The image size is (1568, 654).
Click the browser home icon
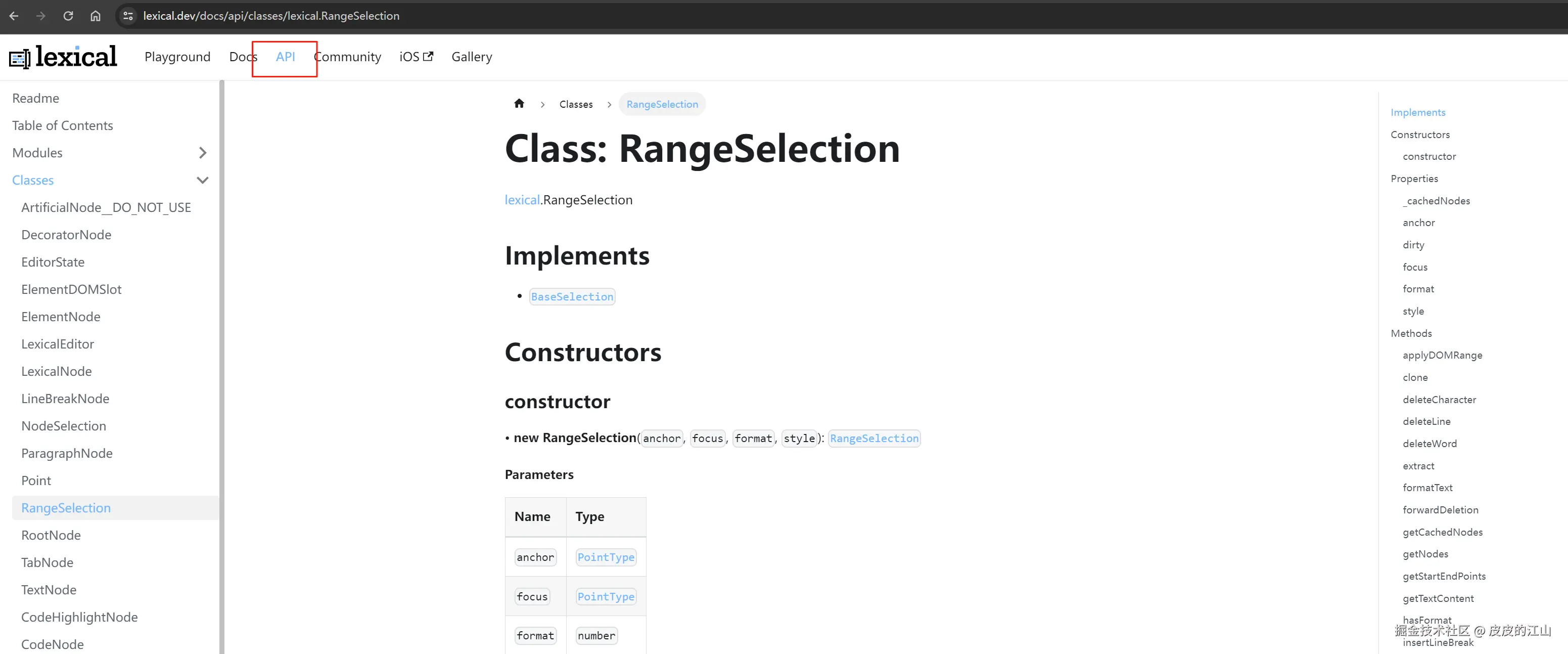point(96,16)
